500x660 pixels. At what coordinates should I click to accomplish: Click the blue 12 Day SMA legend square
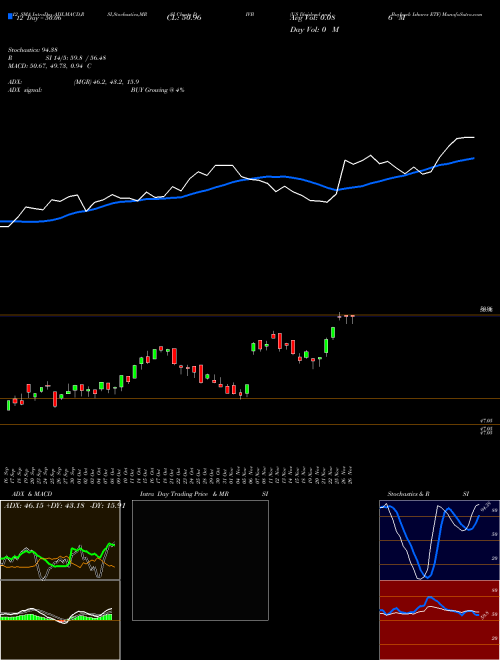click(10, 16)
